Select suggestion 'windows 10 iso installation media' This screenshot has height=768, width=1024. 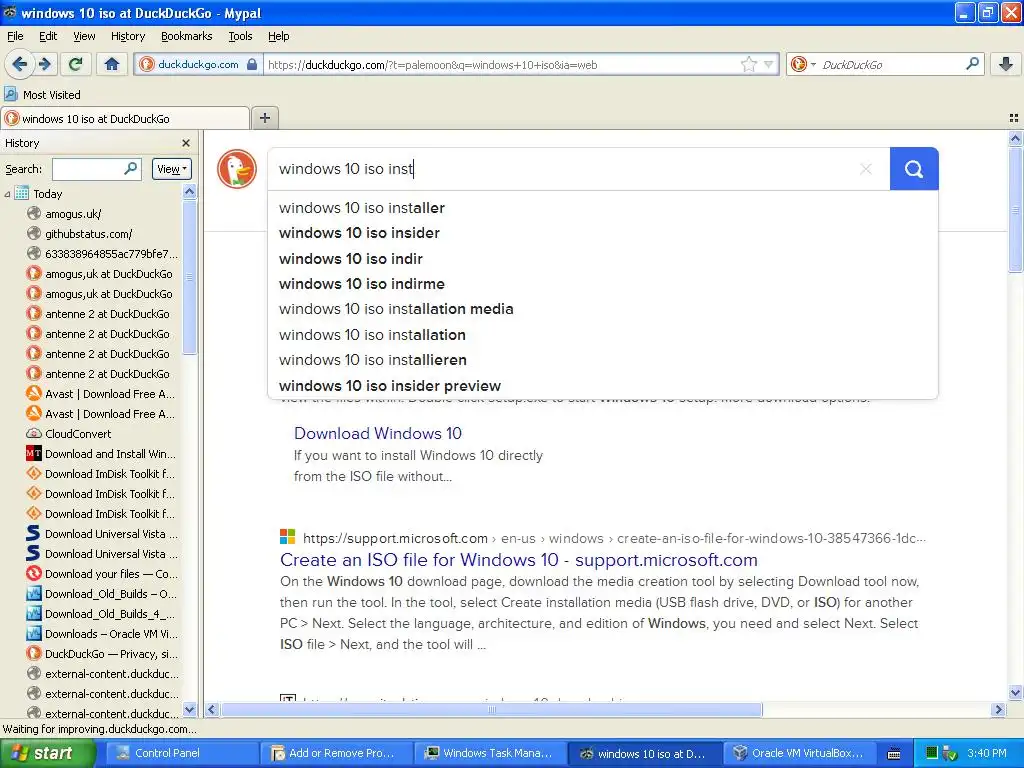pyautogui.click(x=602, y=309)
